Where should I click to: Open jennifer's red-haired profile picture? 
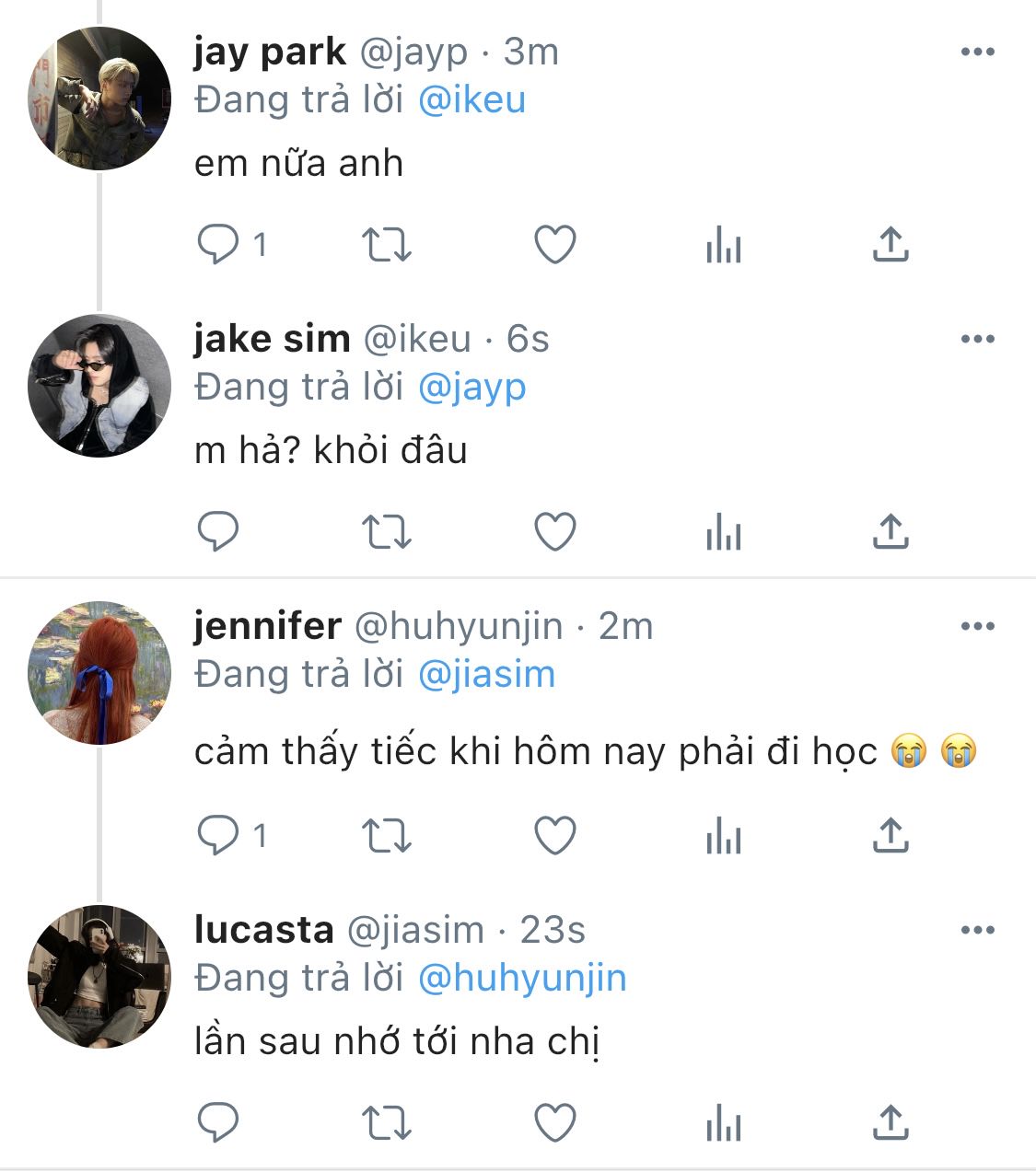pos(99,673)
